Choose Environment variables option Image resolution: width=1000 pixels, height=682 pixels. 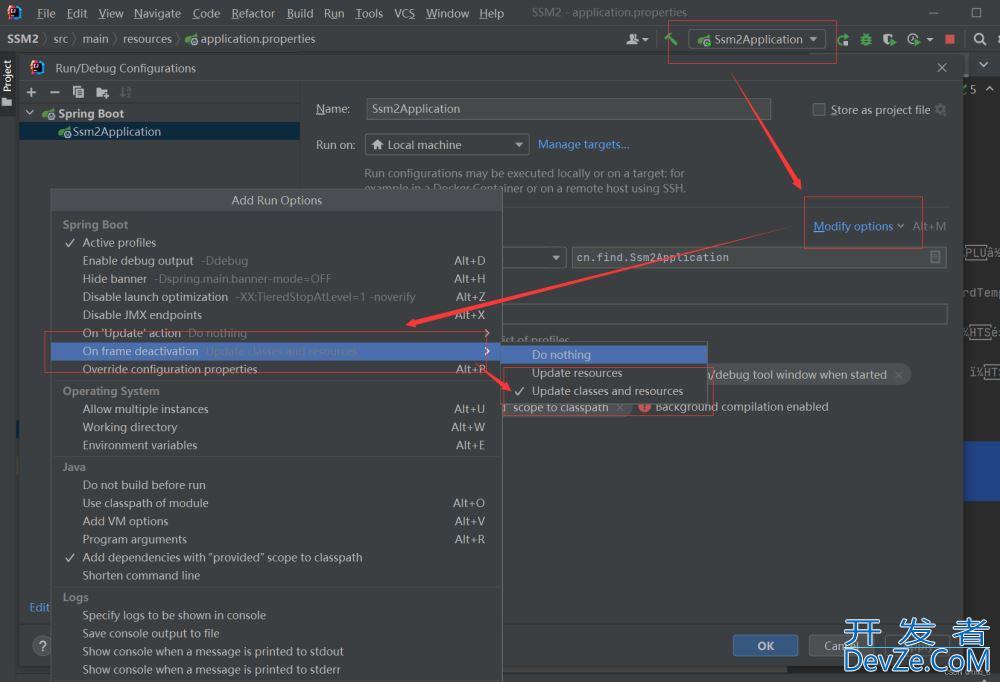tap(140, 445)
